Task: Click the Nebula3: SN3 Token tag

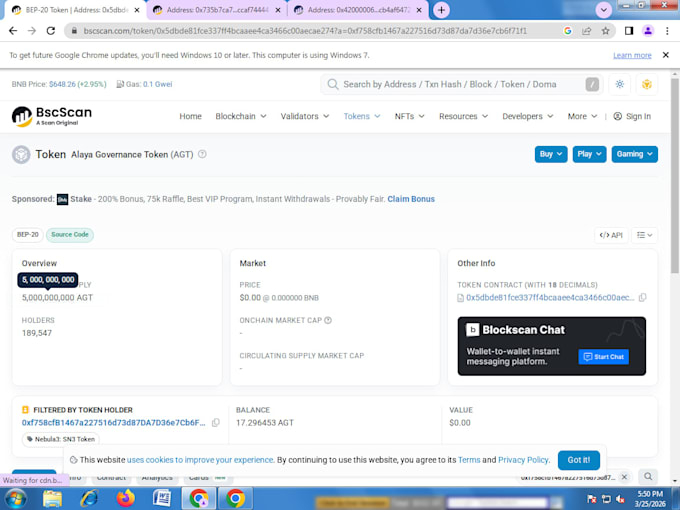Action: click(61, 439)
